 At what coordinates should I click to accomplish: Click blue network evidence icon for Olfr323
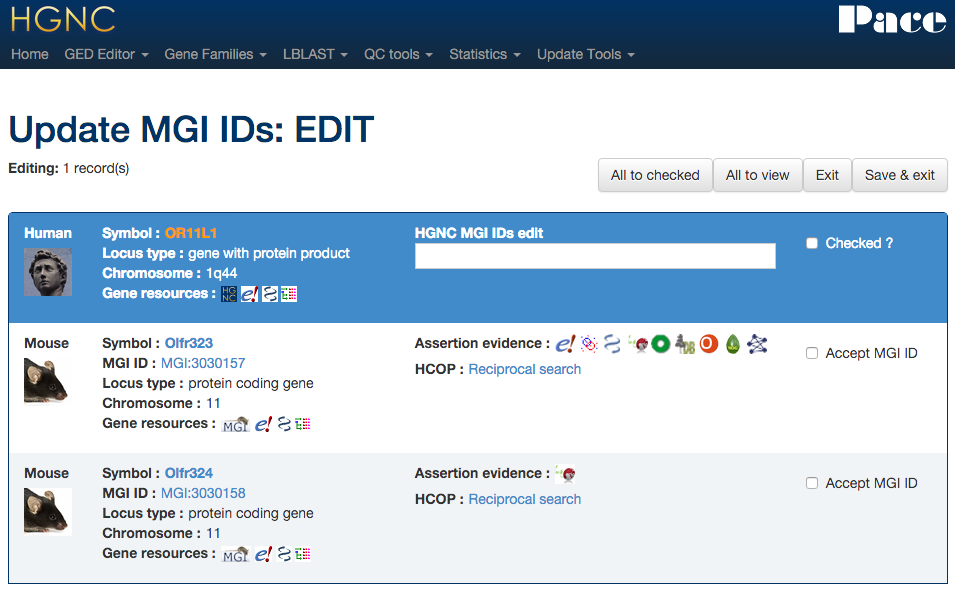click(x=758, y=344)
